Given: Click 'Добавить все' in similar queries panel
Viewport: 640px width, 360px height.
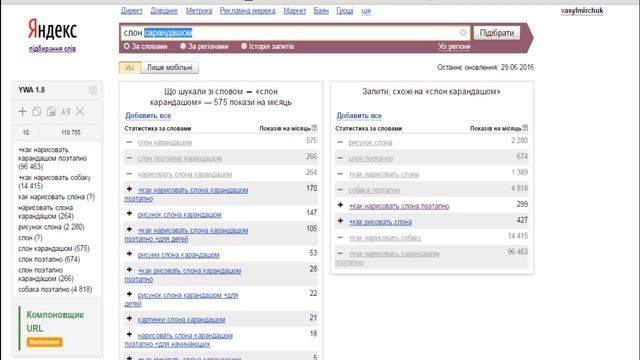Looking at the screenshot, I should click(359, 116).
